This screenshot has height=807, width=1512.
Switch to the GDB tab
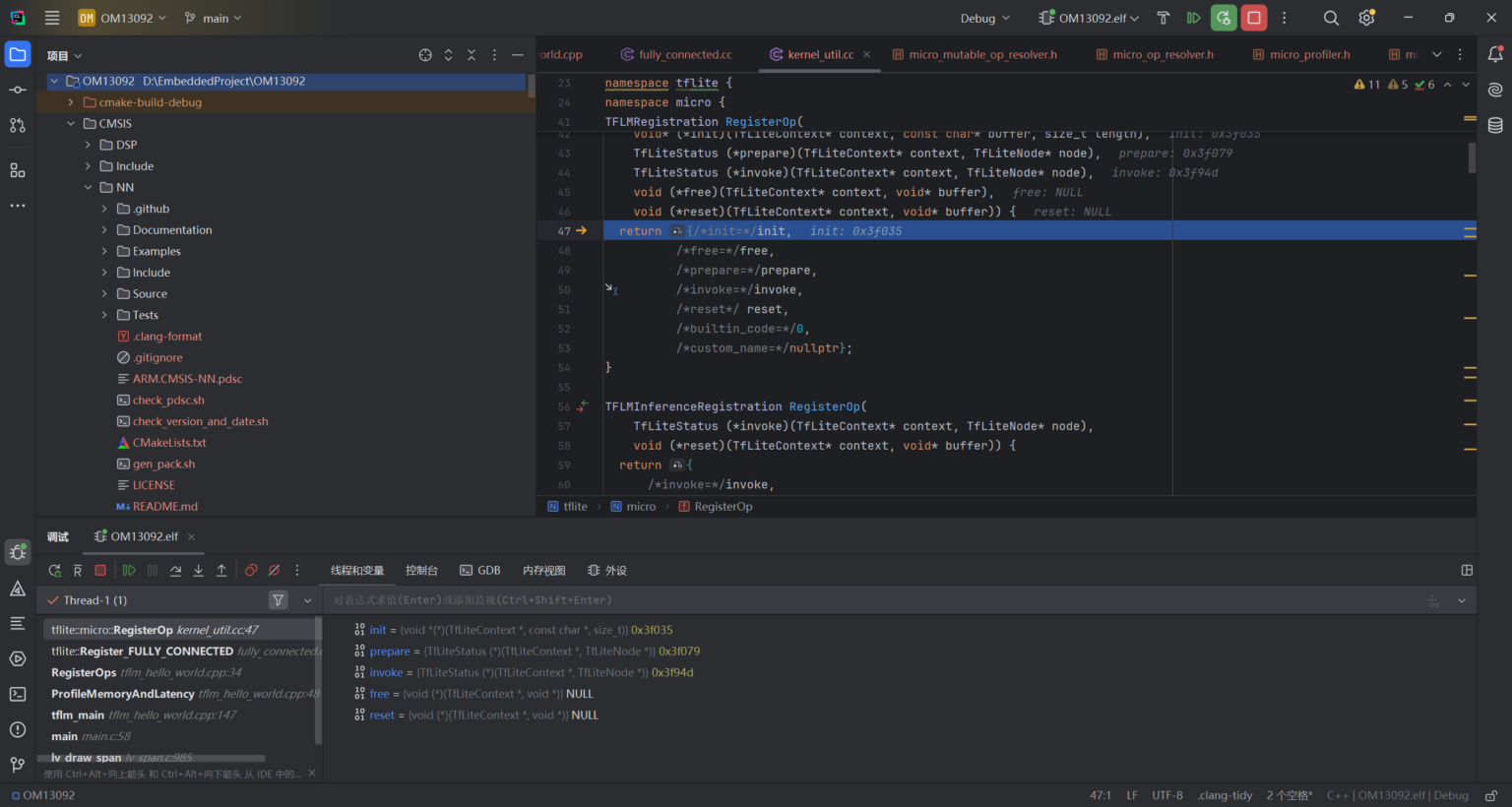click(x=480, y=571)
